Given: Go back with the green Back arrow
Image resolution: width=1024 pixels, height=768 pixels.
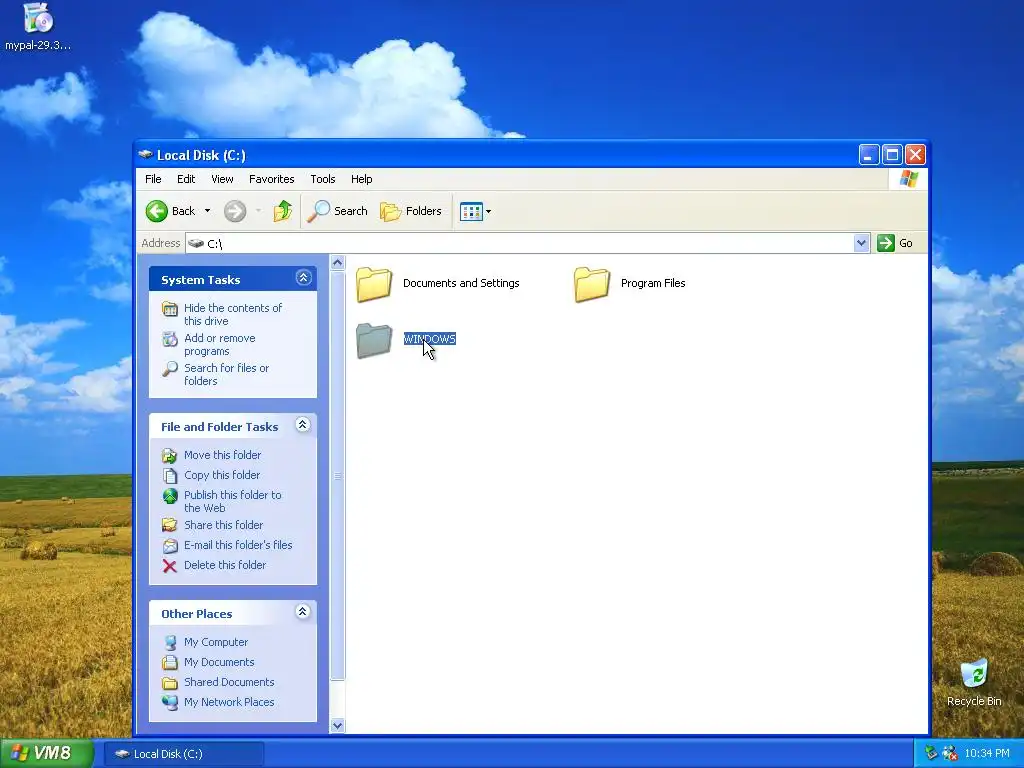Looking at the screenshot, I should coord(170,211).
